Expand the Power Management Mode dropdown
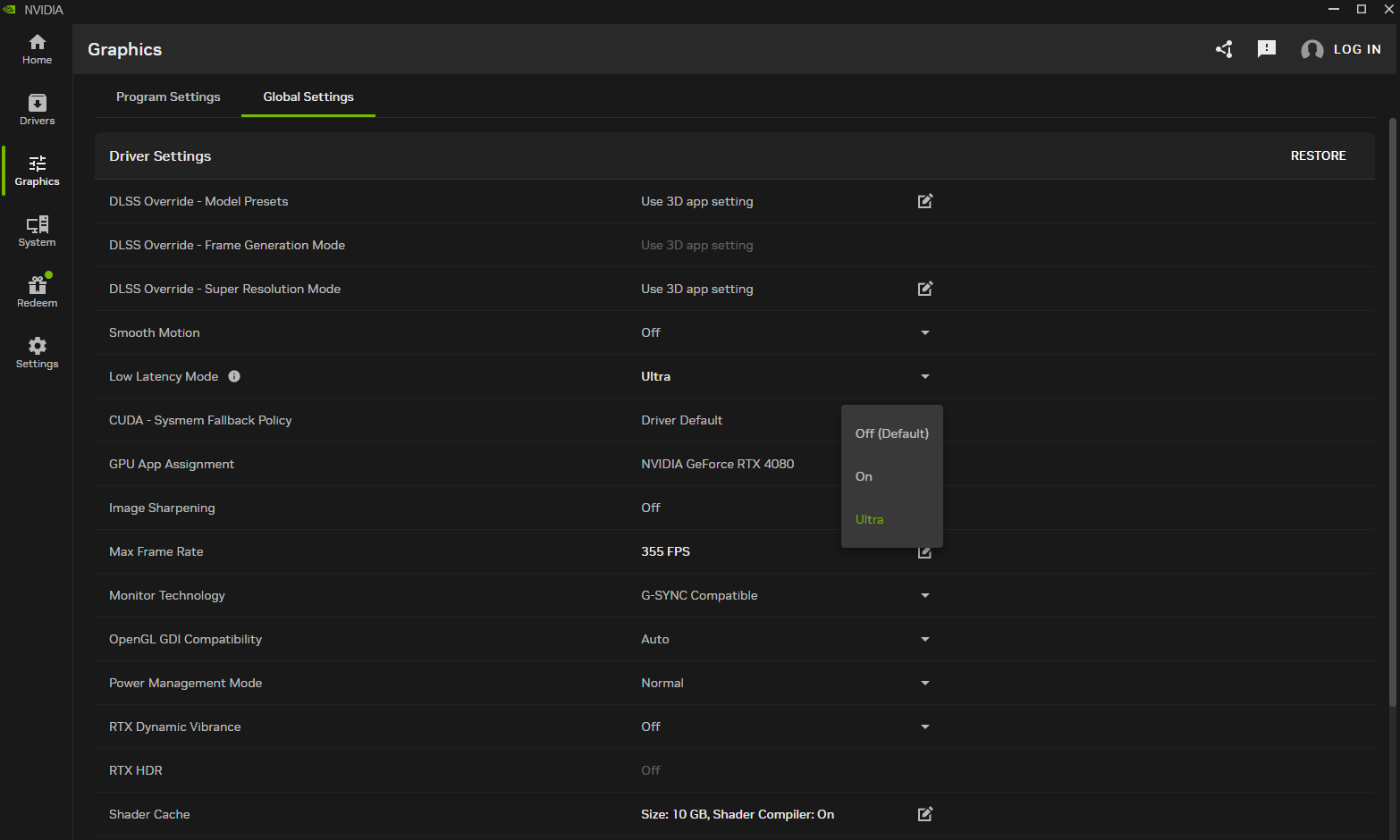Screen dimensions: 1400x840 click(925, 683)
